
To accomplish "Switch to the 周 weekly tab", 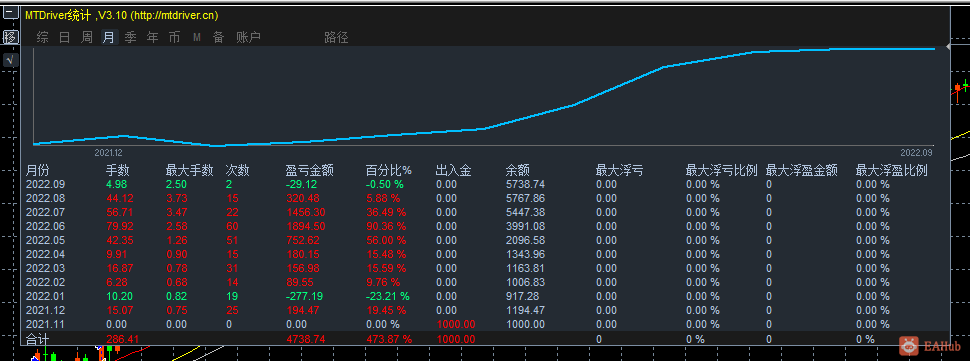I will click(87, 38).
